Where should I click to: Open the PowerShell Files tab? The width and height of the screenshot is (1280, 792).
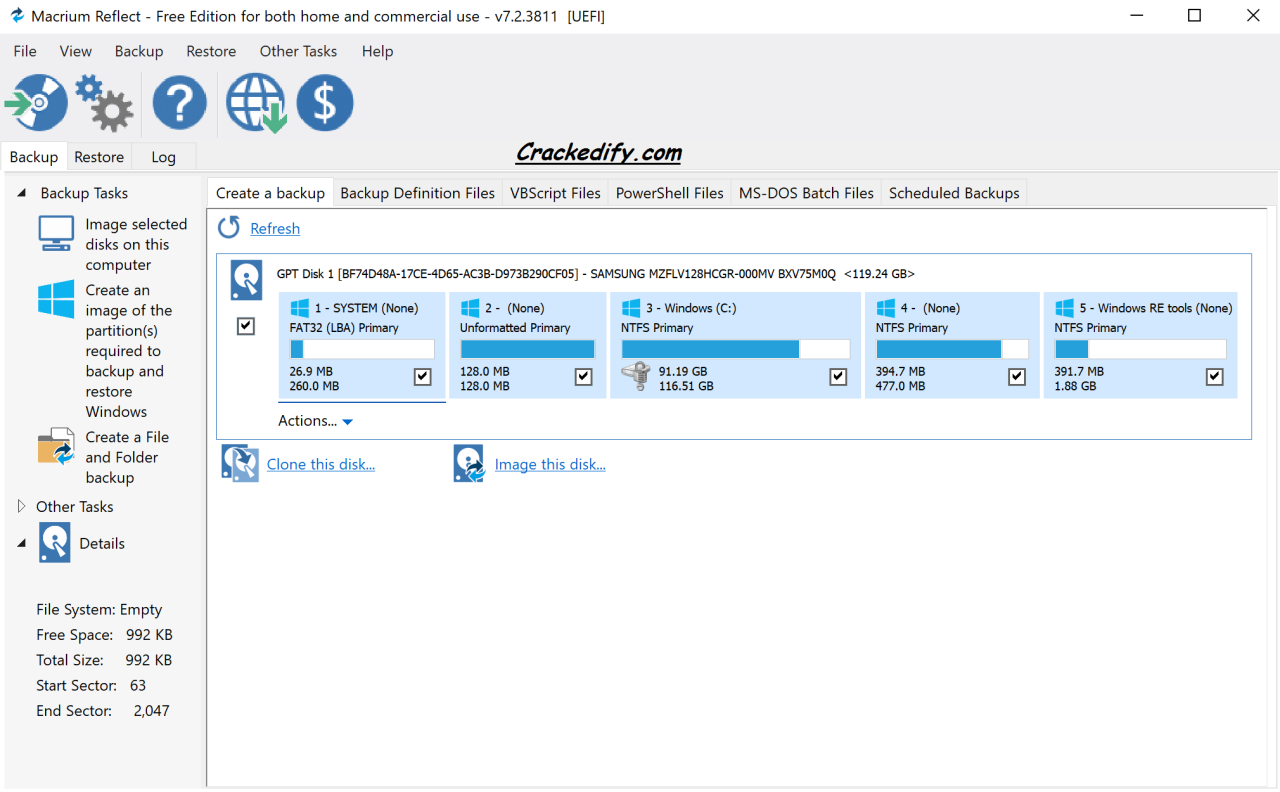point(670,193)
